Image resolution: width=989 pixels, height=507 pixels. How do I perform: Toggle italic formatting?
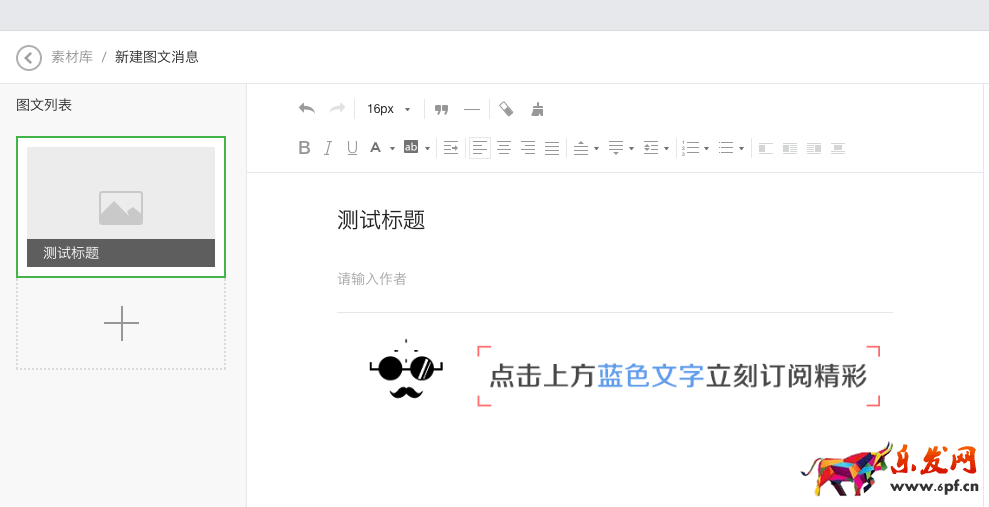(x=328, y=148)
